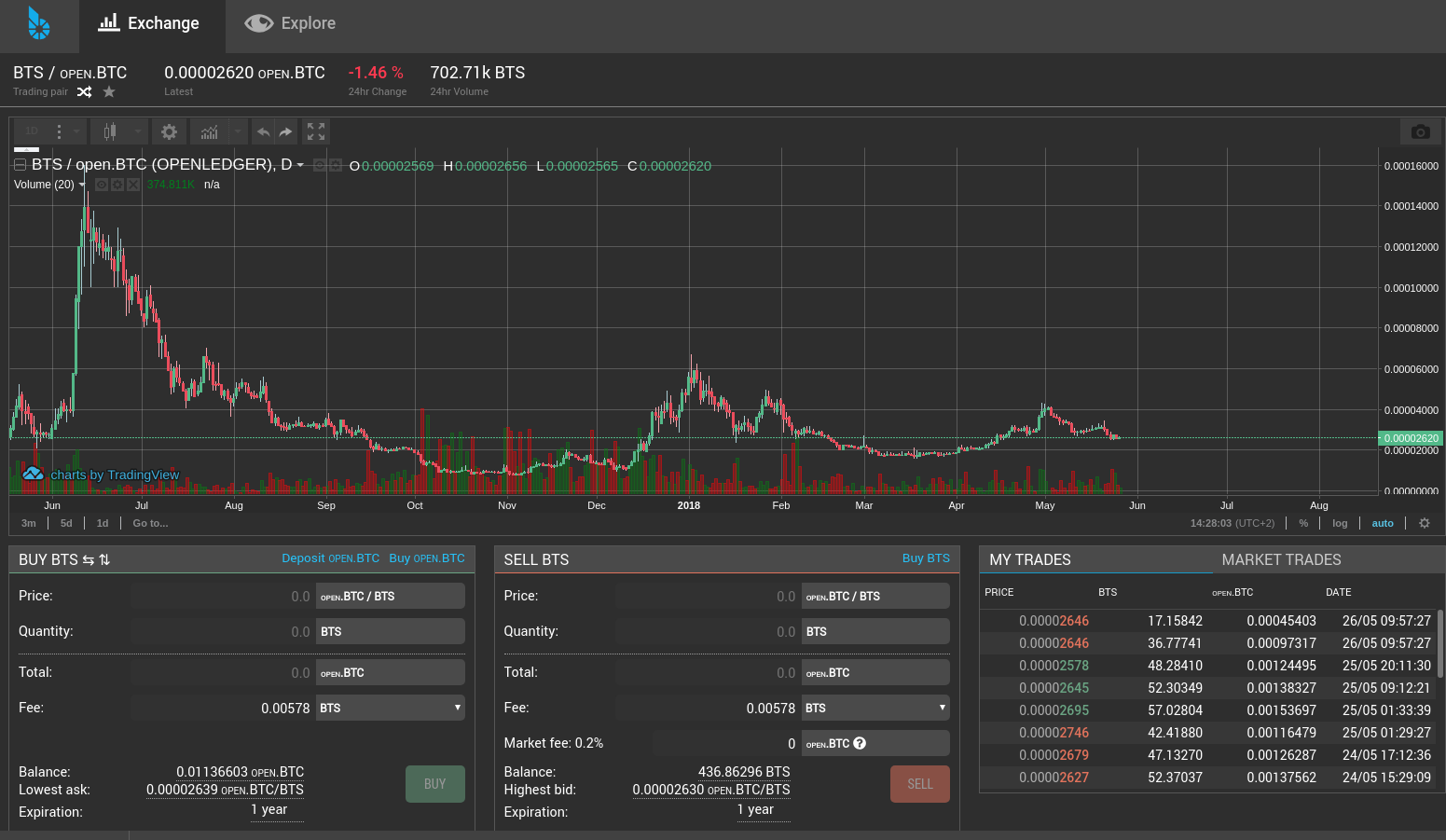Undo last chart action
This screenshot has height=840, width=1446.
pos(264,131)
